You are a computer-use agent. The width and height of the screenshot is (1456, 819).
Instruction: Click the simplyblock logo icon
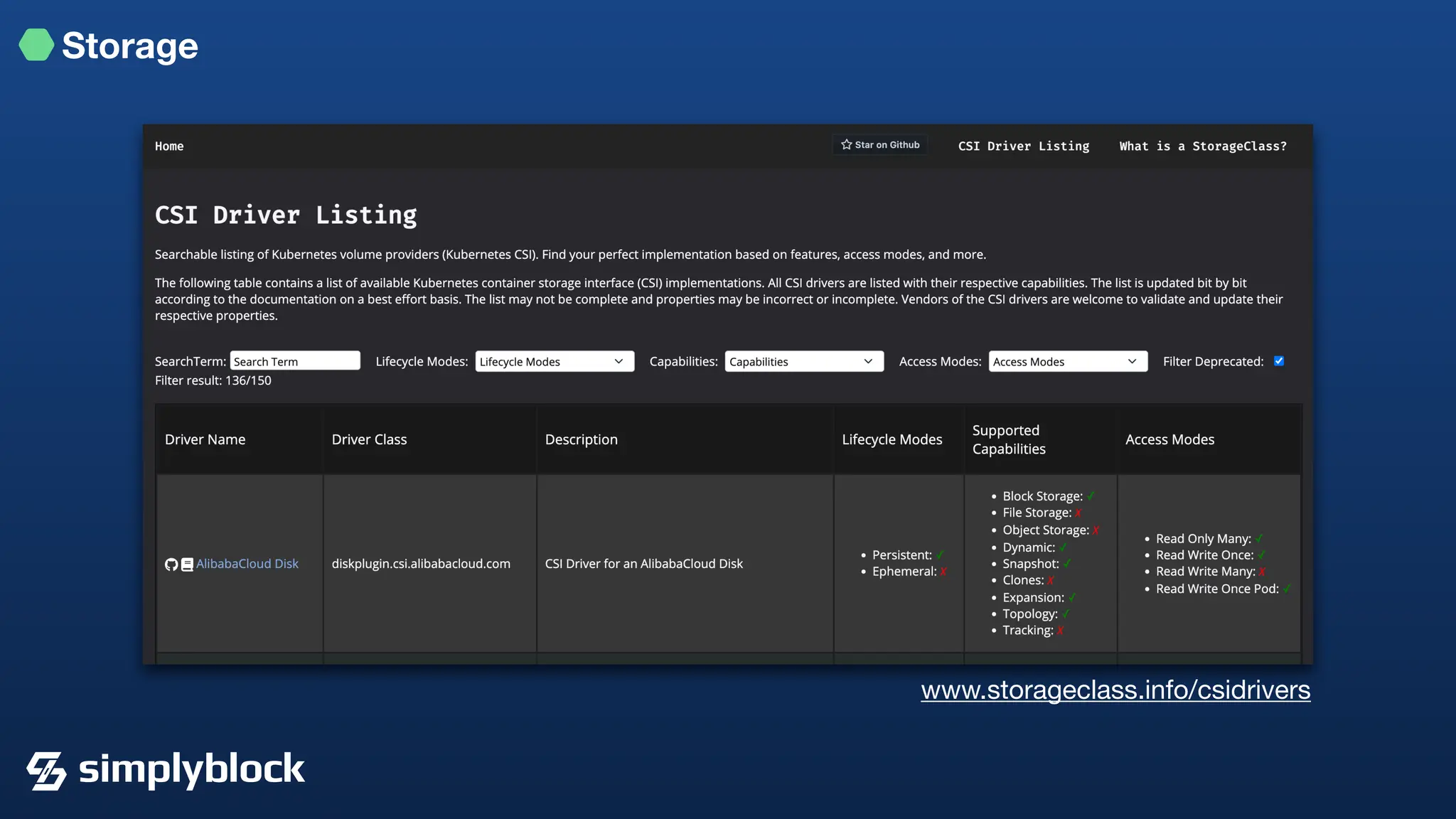(x=47, y=771)
